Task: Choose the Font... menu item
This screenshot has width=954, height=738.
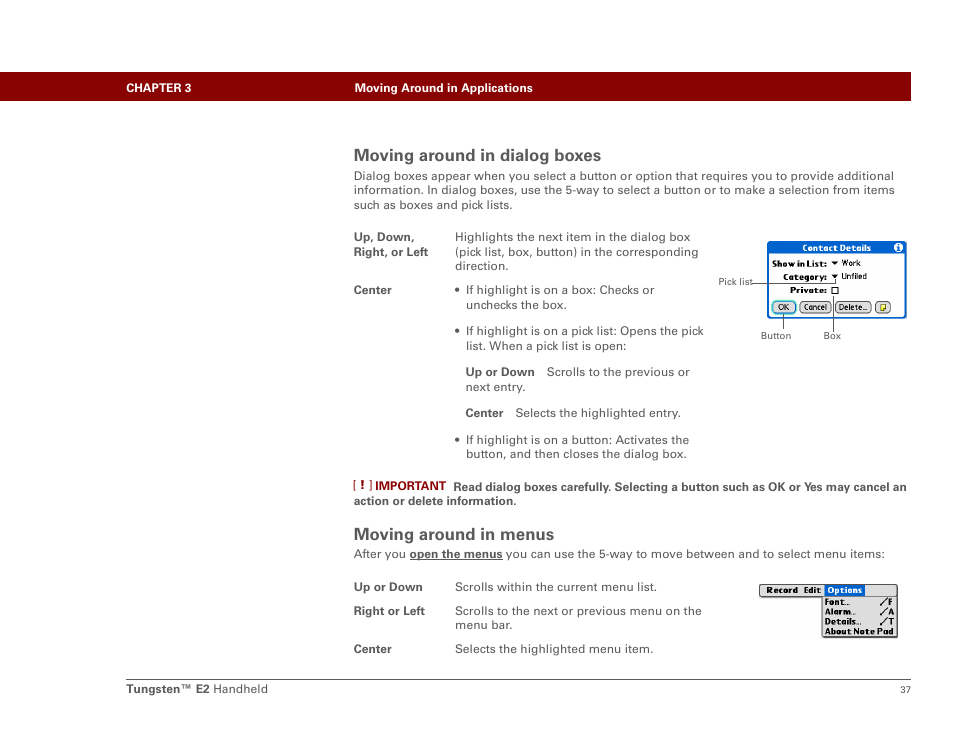Action: pyautogui.click(x=859, y=602)
